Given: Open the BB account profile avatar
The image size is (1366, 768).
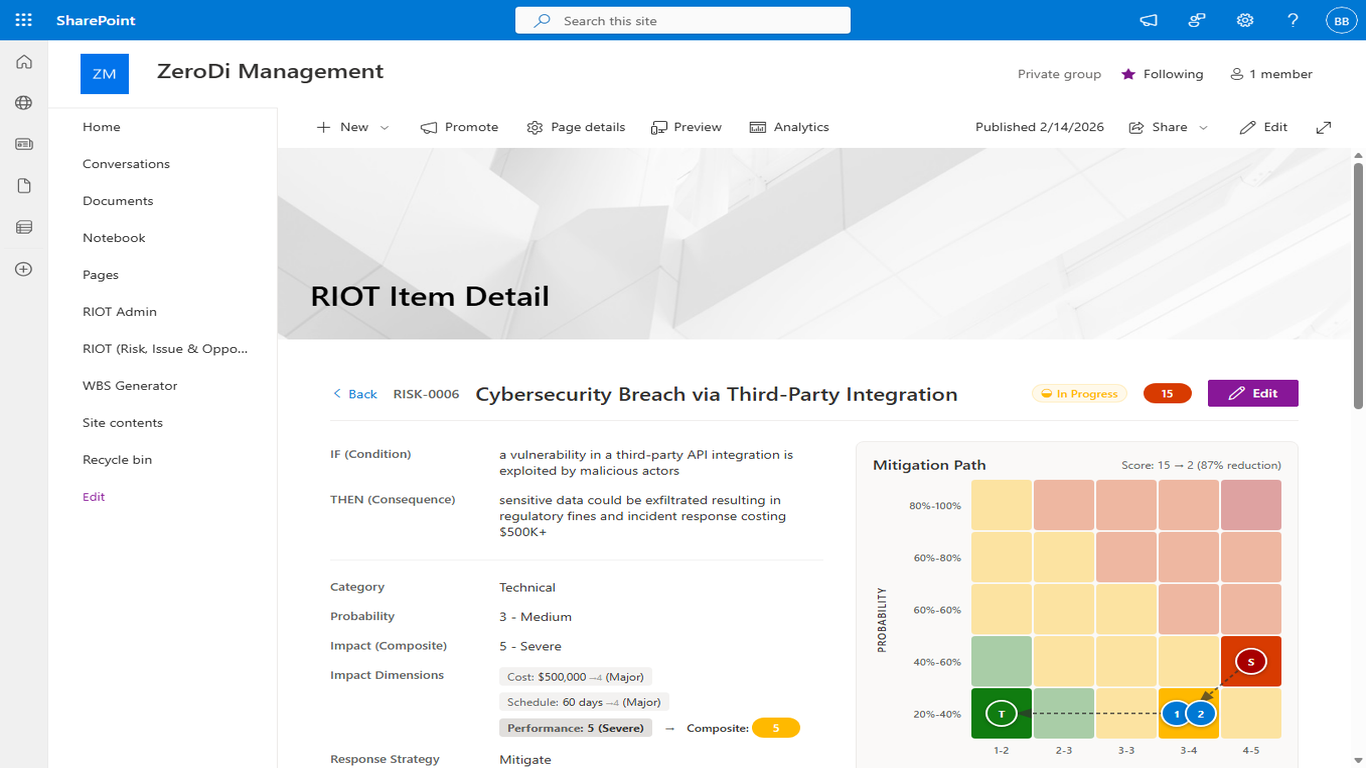Looking at the screenshot, I should click(1340, 20).
